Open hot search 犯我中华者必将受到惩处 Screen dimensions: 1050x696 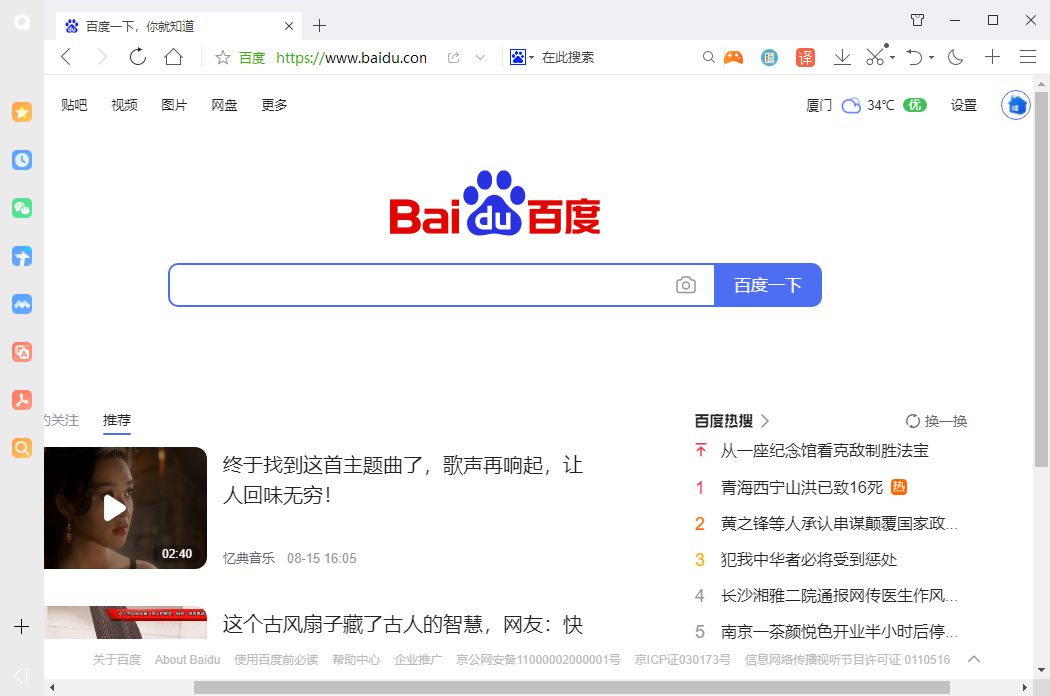pos(808,559)
